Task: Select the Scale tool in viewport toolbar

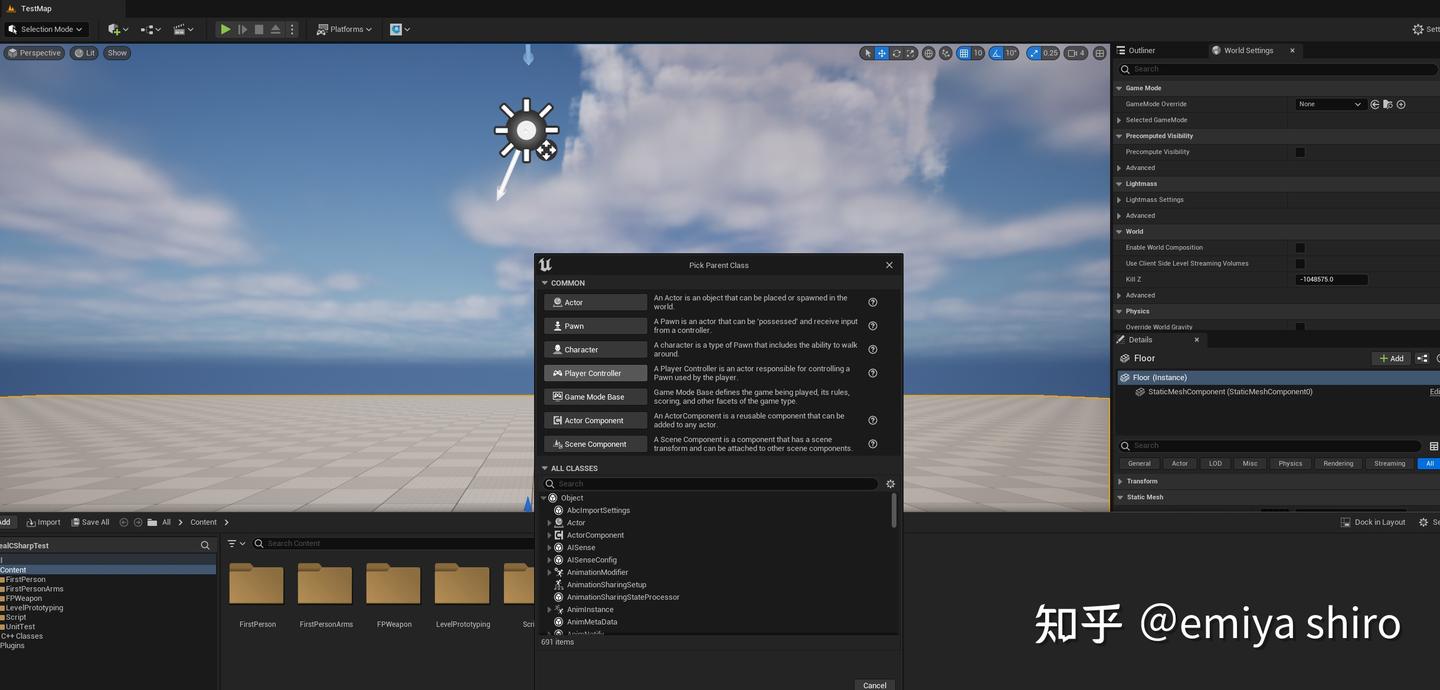Action: pos(911,53)
